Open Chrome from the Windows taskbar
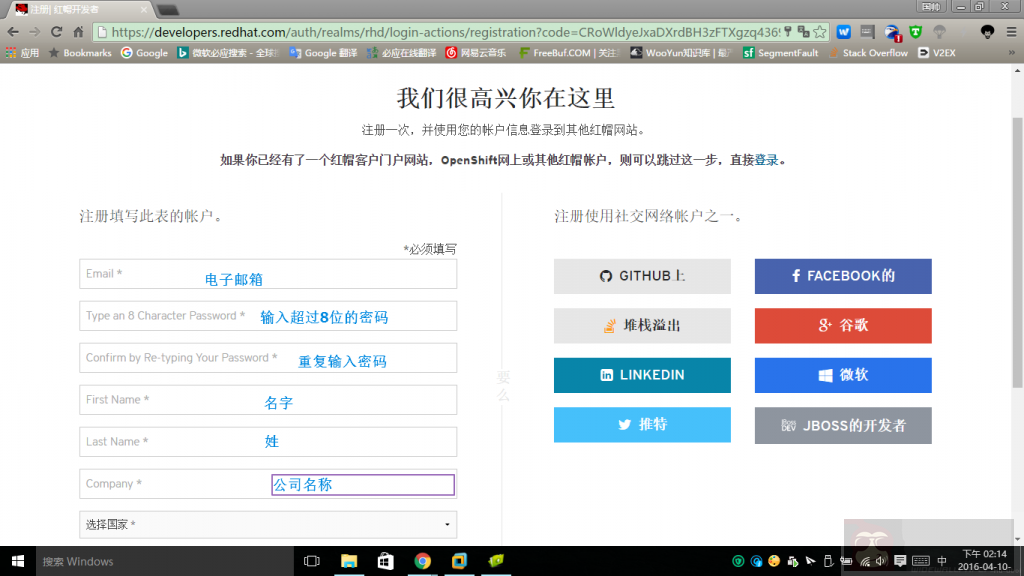 tap(422, 561)
